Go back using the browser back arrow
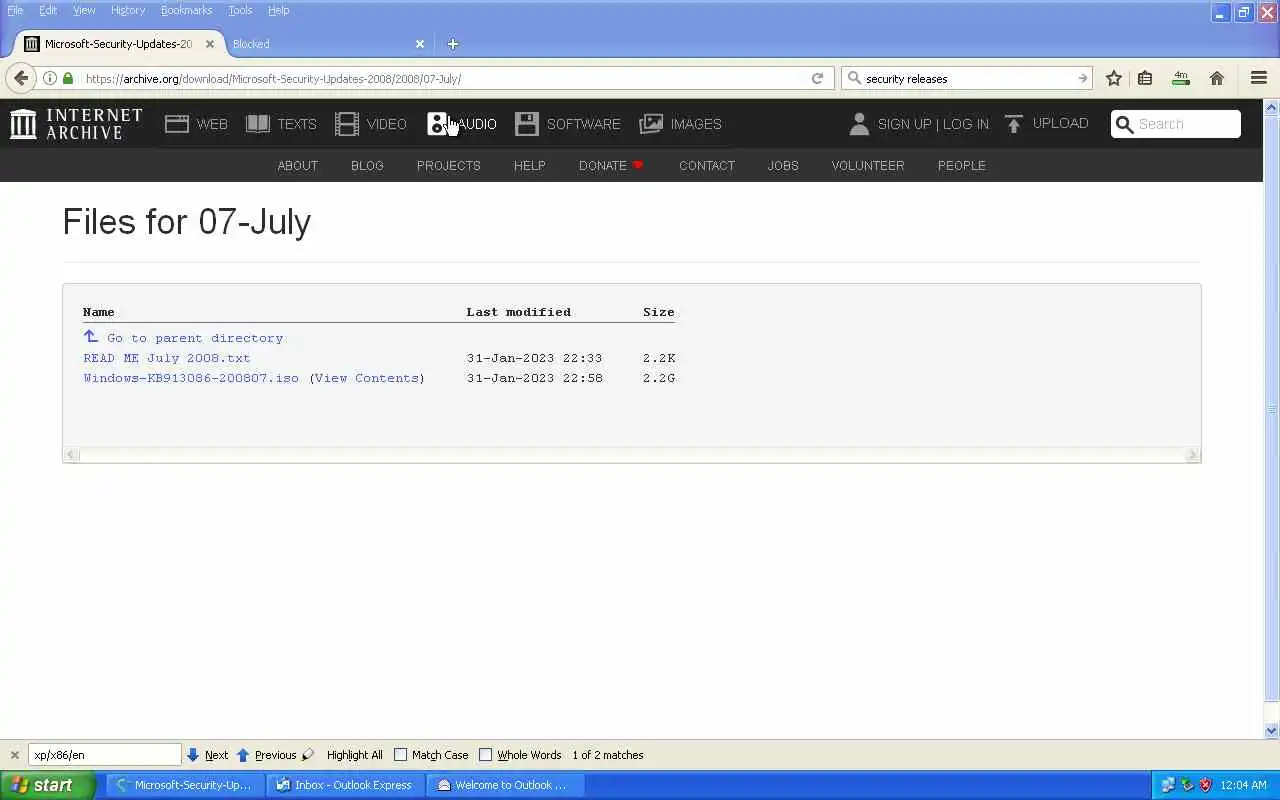This screenshot has height=800, width=1280. click(x=21, y=78)
